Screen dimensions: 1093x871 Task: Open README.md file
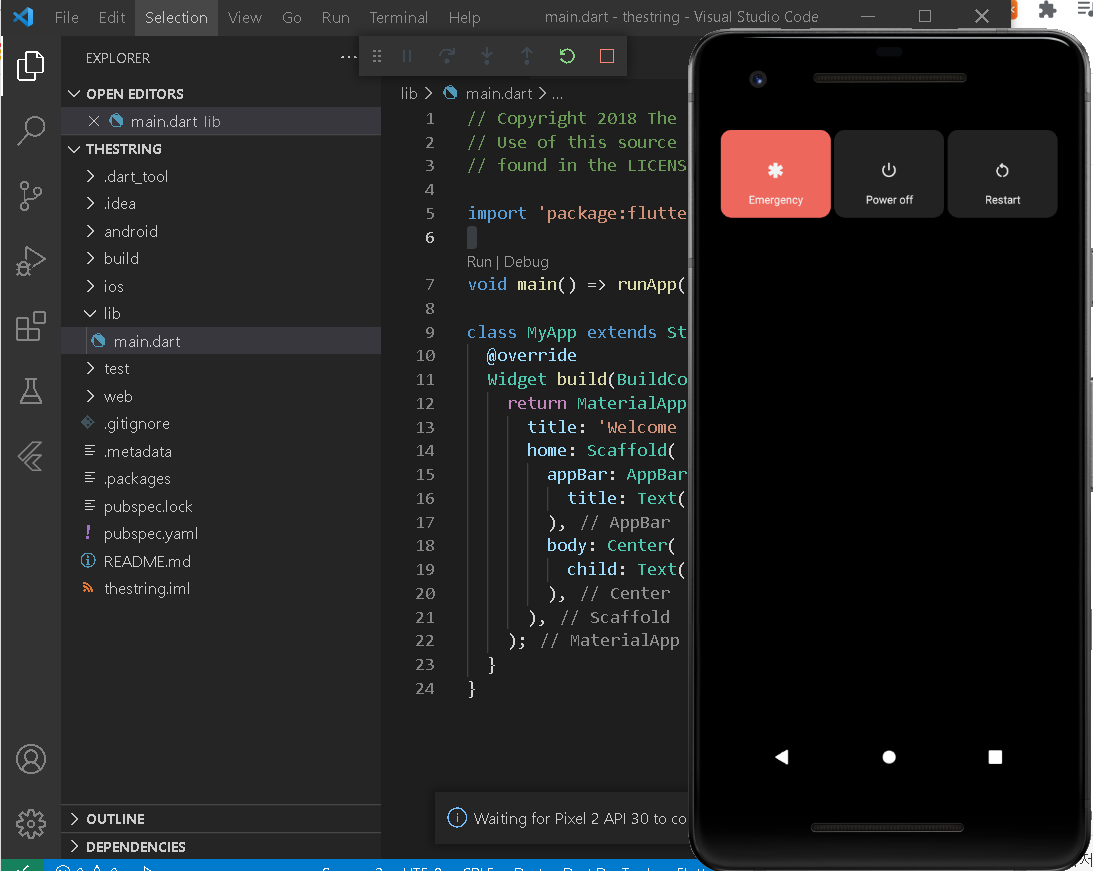point(221,562)
